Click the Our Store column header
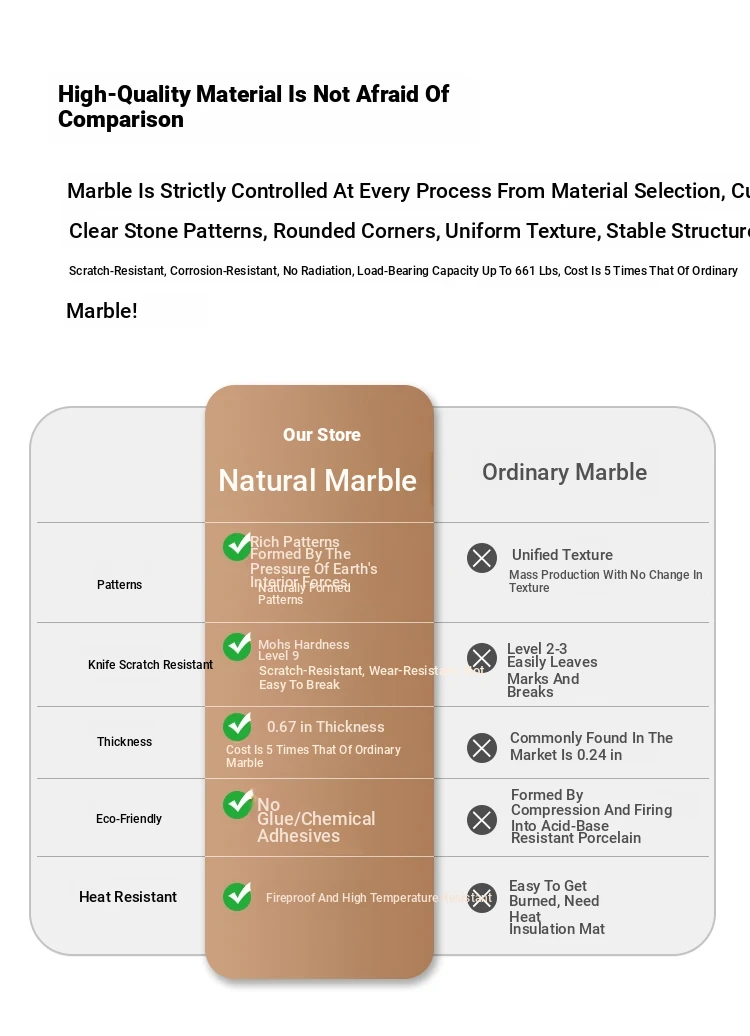This screenshot has width=750, height=1036. (x=321, y=435)
